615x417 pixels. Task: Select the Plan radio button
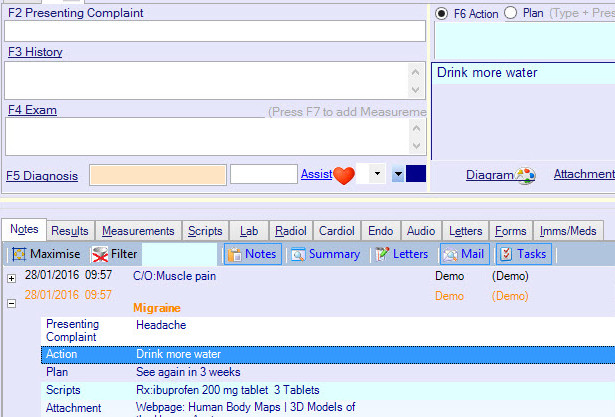tap(510, 13)
